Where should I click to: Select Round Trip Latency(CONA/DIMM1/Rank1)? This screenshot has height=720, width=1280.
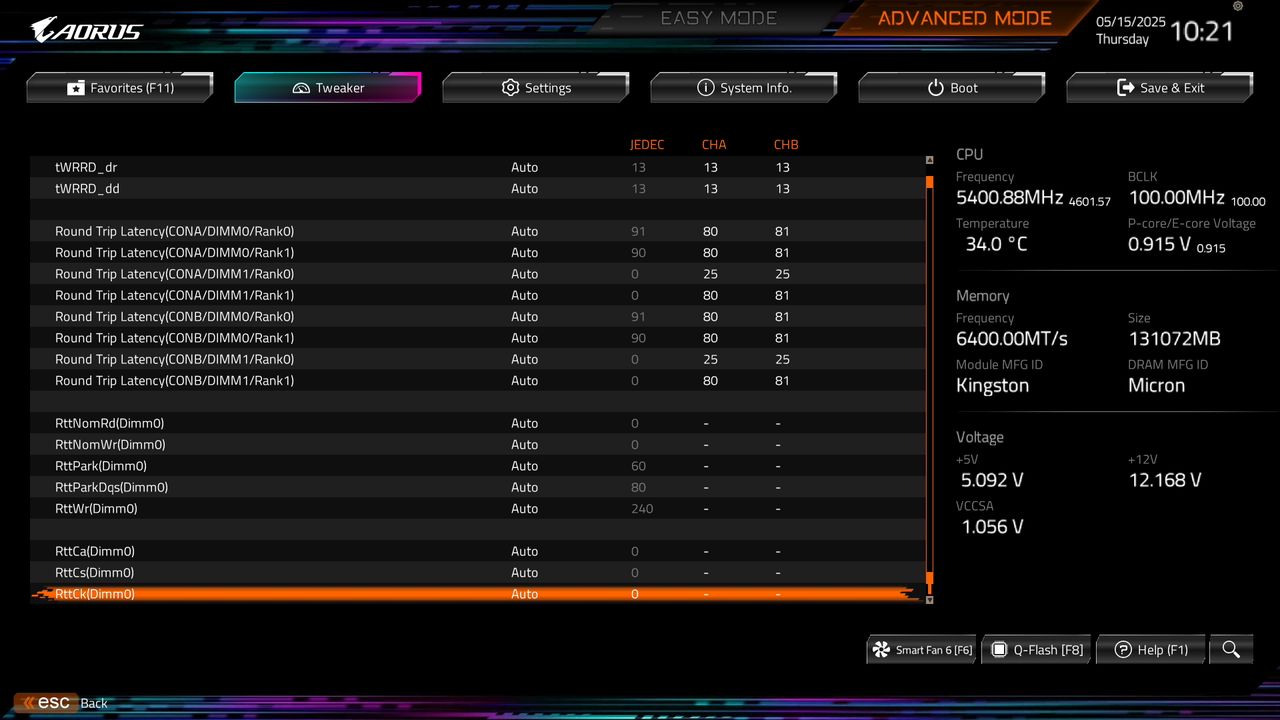point(478,295)
